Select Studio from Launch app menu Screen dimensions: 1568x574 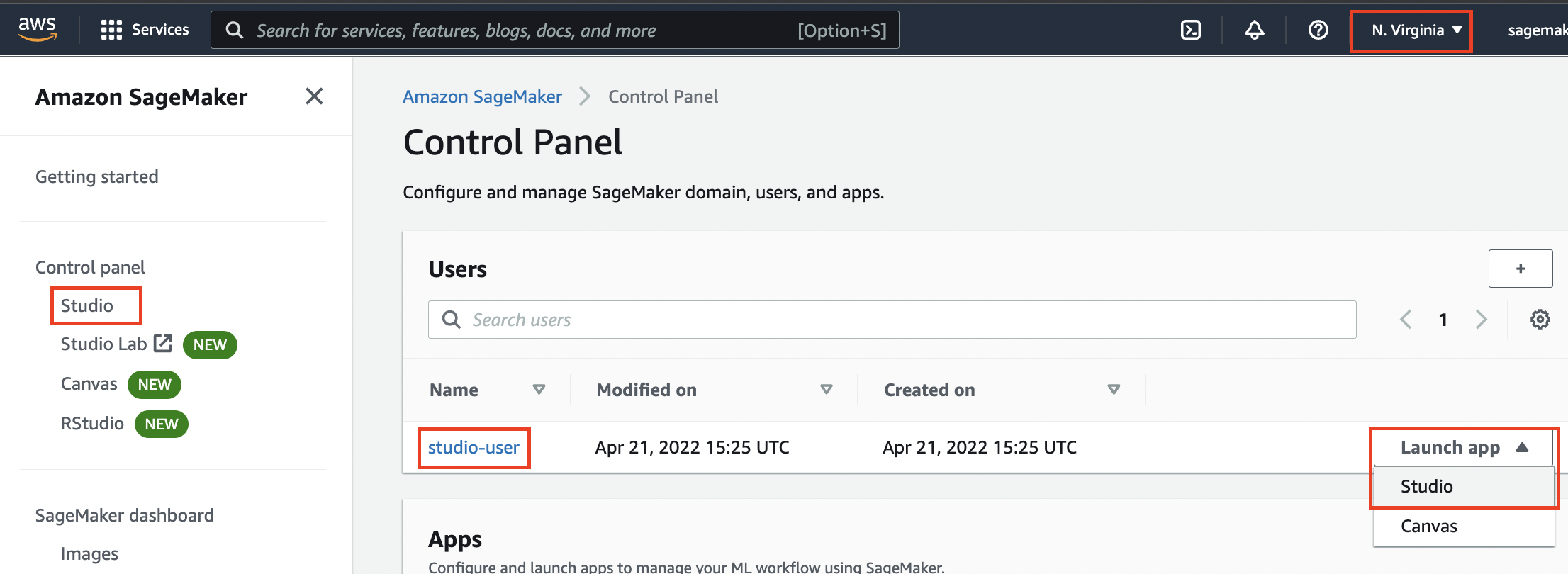[x=1426, y=487]
